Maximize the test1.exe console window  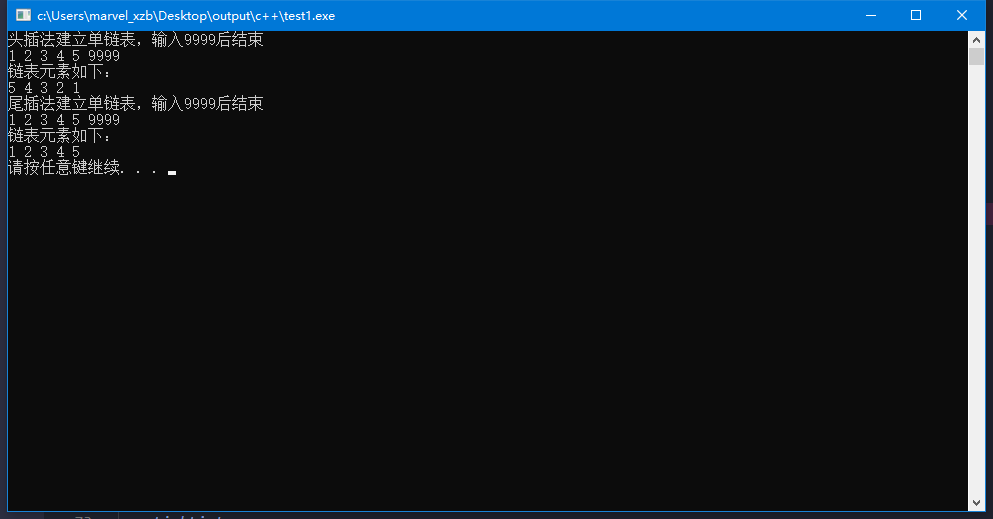coord(916,15)
